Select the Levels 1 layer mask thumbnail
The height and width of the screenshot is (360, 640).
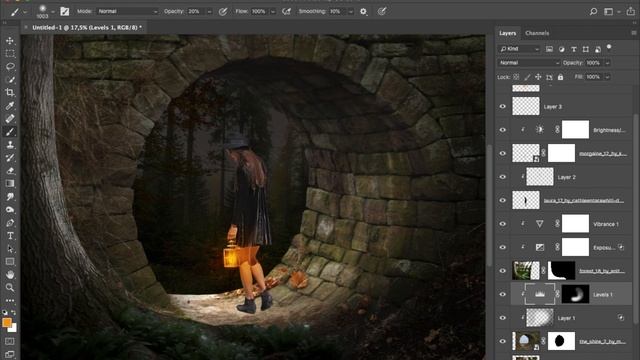575,294
